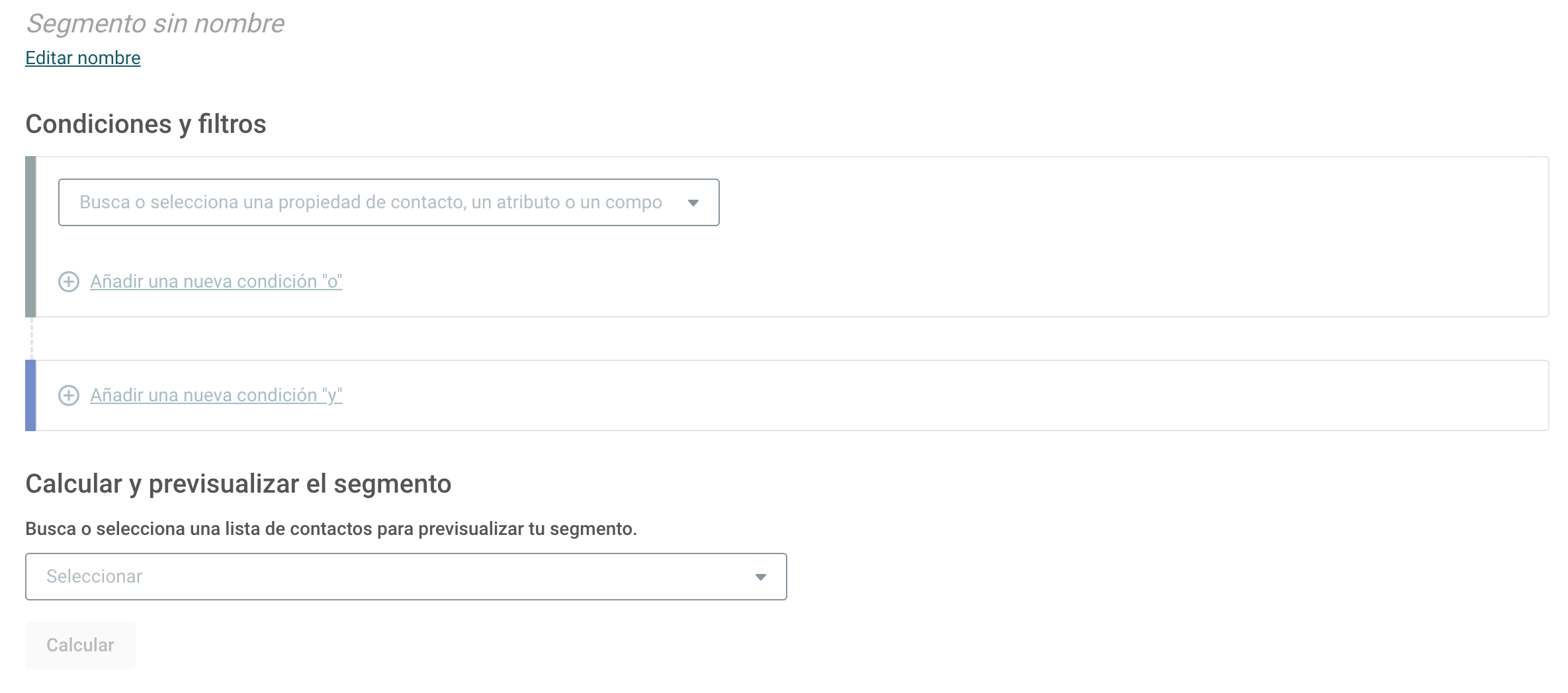Viewport: 1568px width, 693px height.
Task: Click inside the property search field placeholder
Action: pos(370,202)
